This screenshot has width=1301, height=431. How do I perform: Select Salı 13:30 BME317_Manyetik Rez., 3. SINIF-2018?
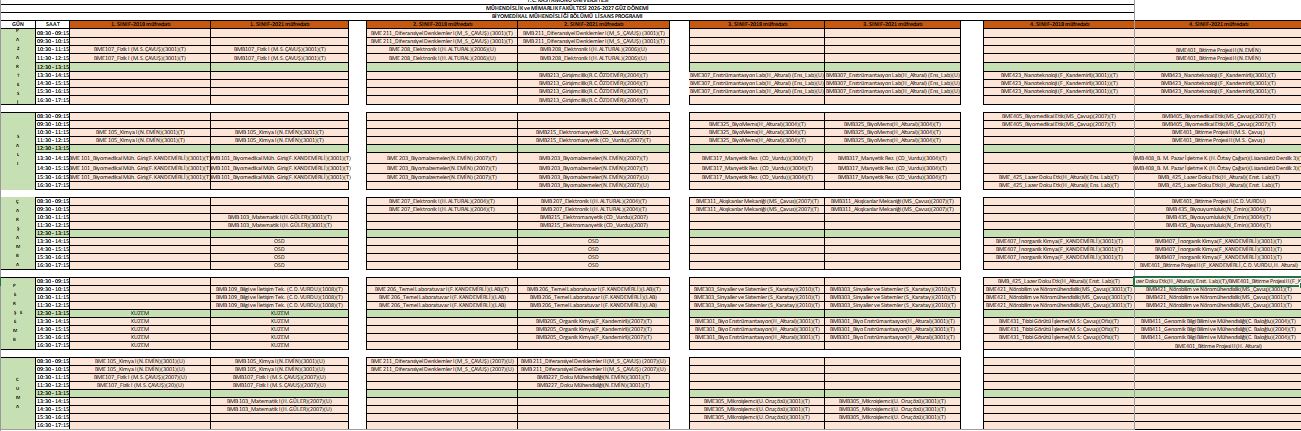pos(757,158)
